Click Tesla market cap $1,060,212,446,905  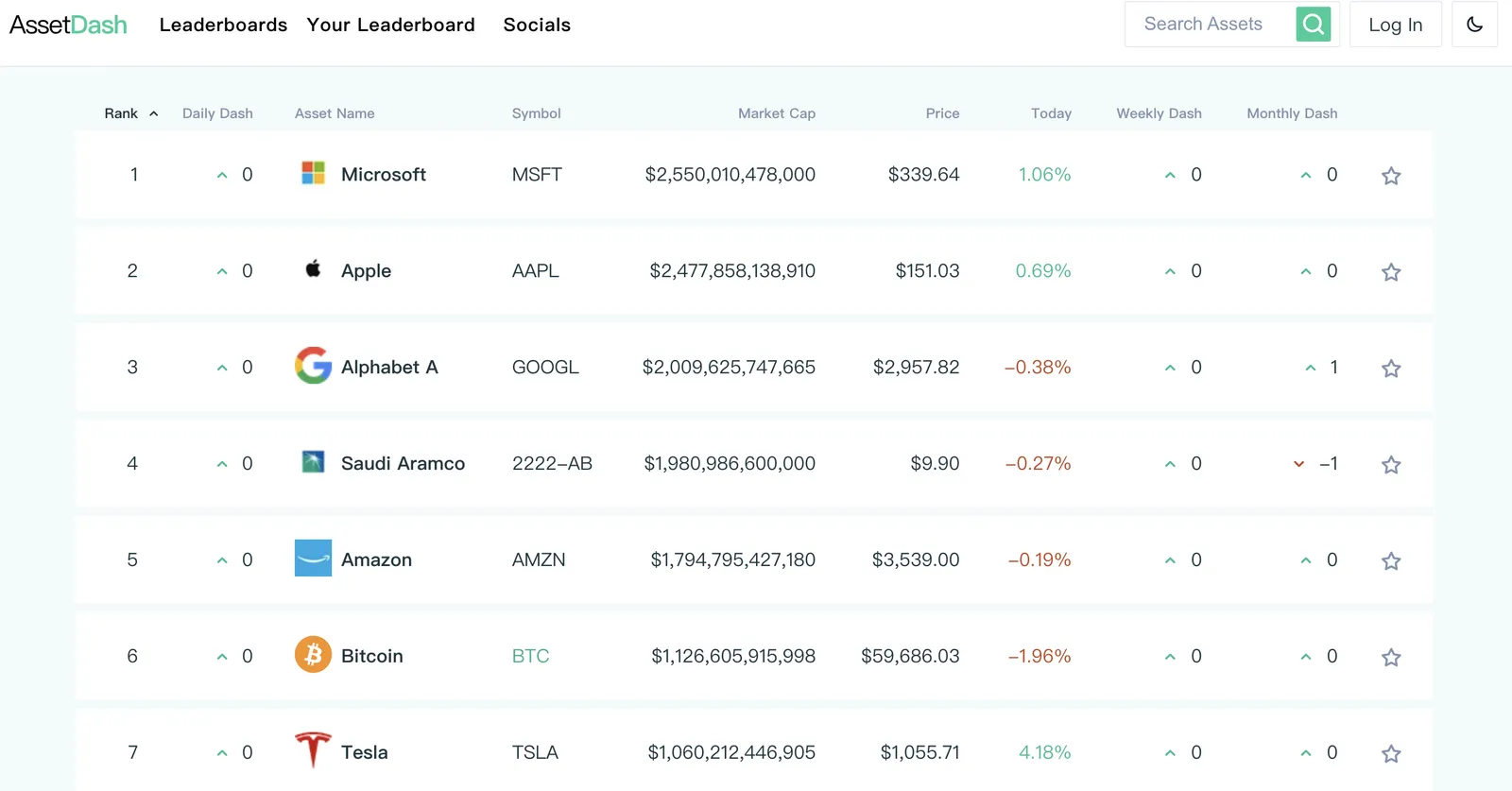pyautogui.click(x=731, y=753)
